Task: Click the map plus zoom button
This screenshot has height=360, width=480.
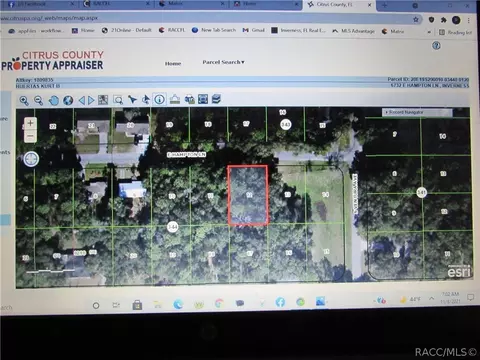Action: 30,123
